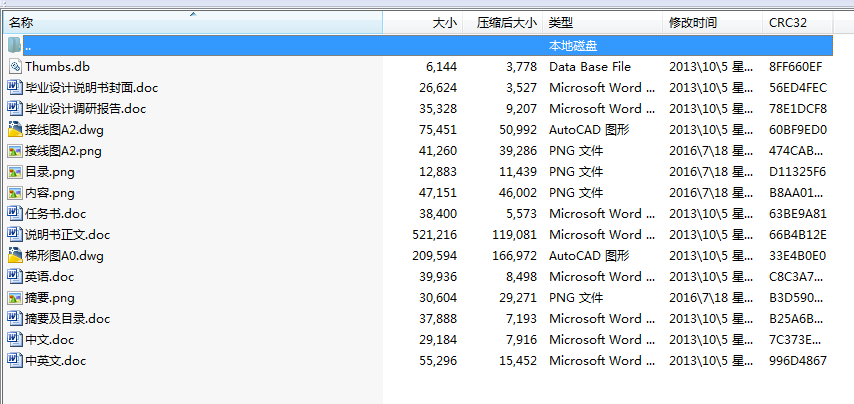Click CRC32 value 8FF660EF
This screenshot has width=854, height=404.
point(796,66)
